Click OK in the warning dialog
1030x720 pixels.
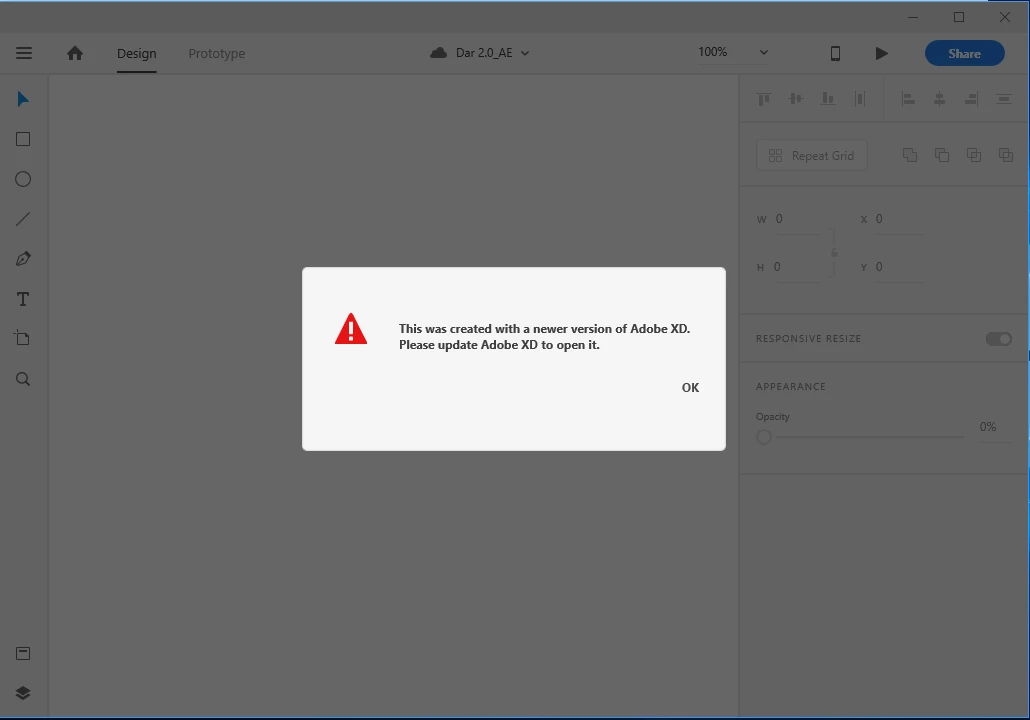tap(690, 388)
